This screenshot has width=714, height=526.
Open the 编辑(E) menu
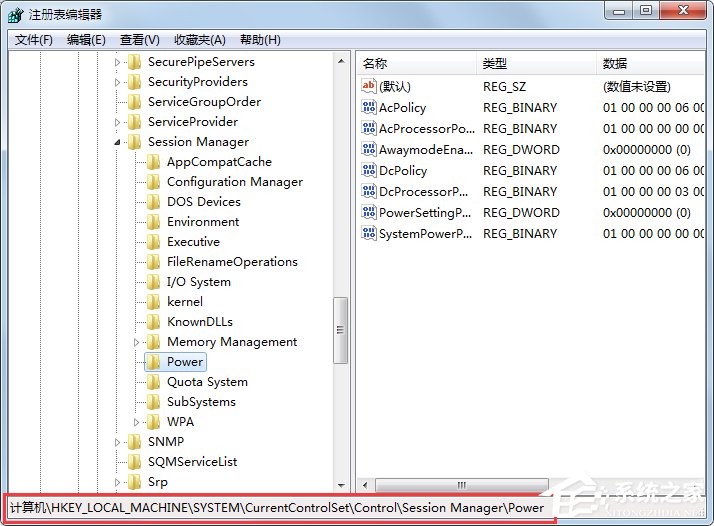(x=86, y=40)
